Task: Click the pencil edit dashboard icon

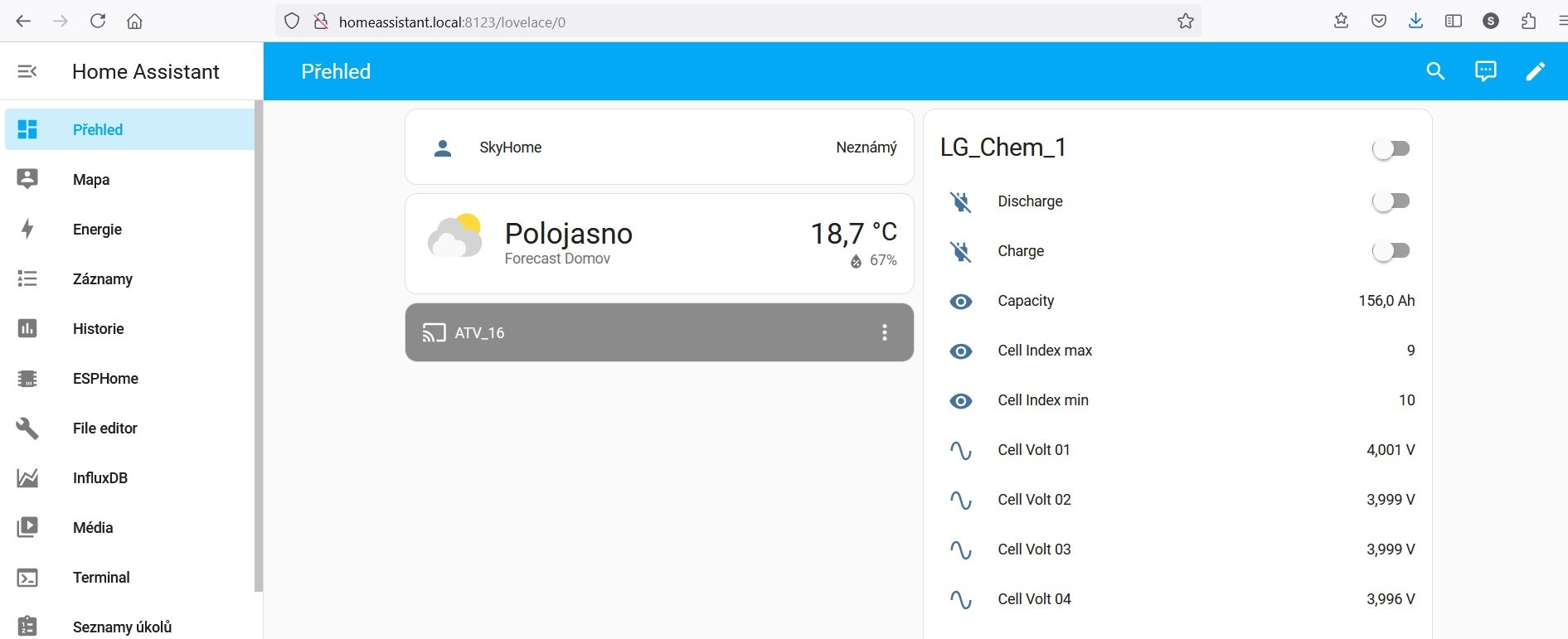Action: 1535,71
